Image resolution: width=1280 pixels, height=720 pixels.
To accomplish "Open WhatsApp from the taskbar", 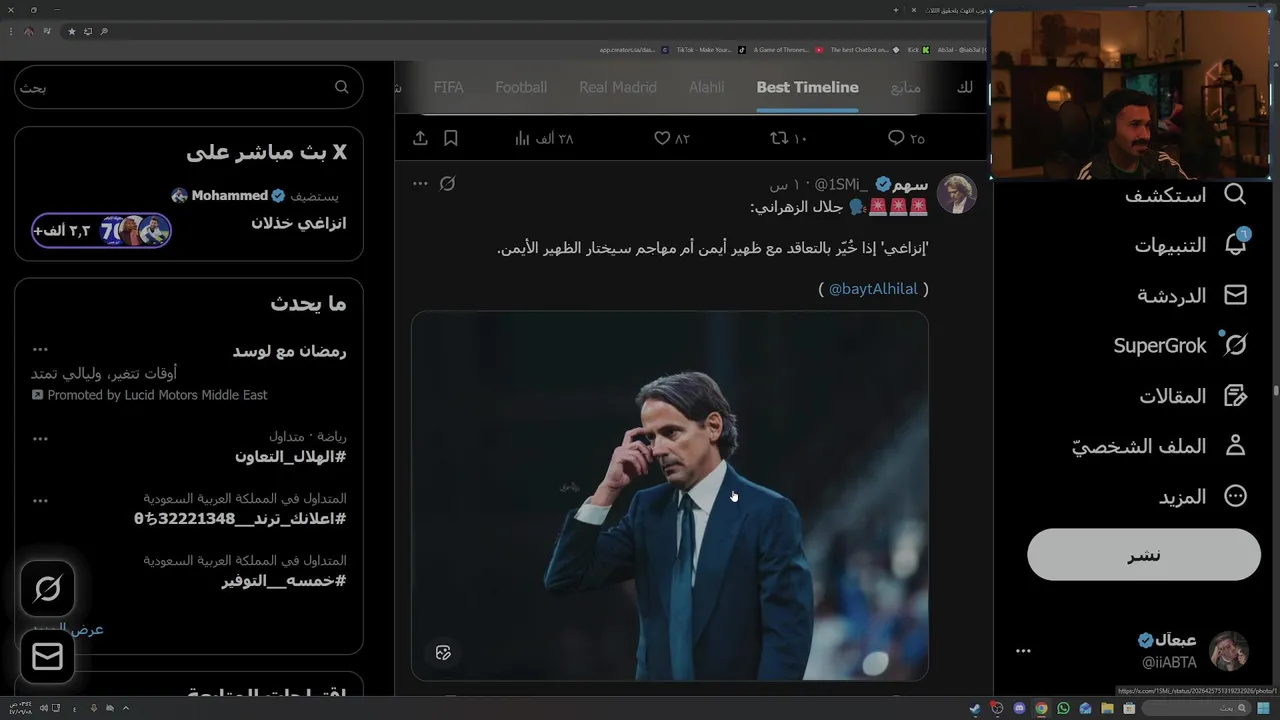I will [x=1063, y=709].
